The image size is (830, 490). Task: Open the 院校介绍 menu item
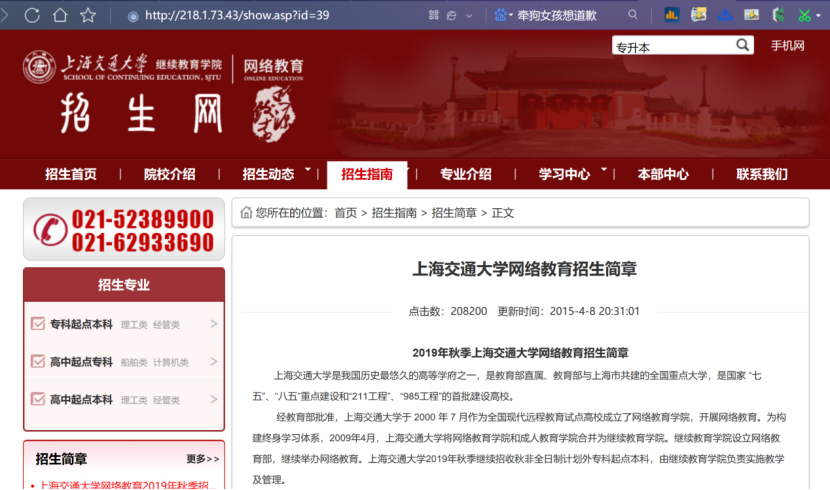[x=169, y=174]
